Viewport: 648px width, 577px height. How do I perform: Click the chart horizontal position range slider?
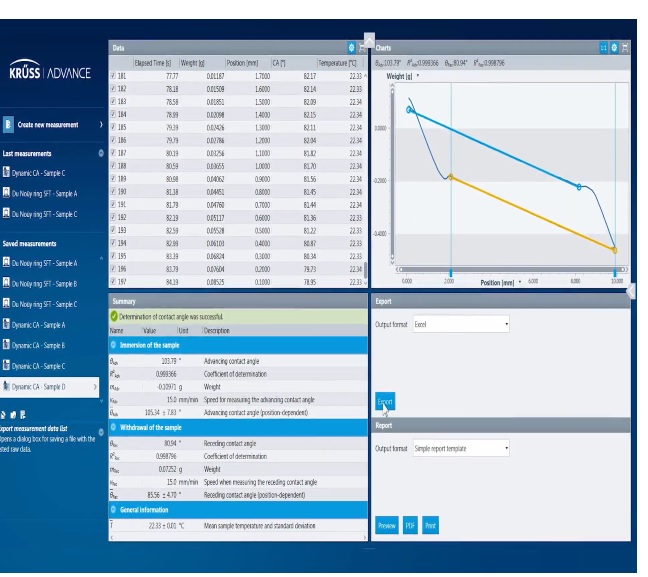coord(512,269)
